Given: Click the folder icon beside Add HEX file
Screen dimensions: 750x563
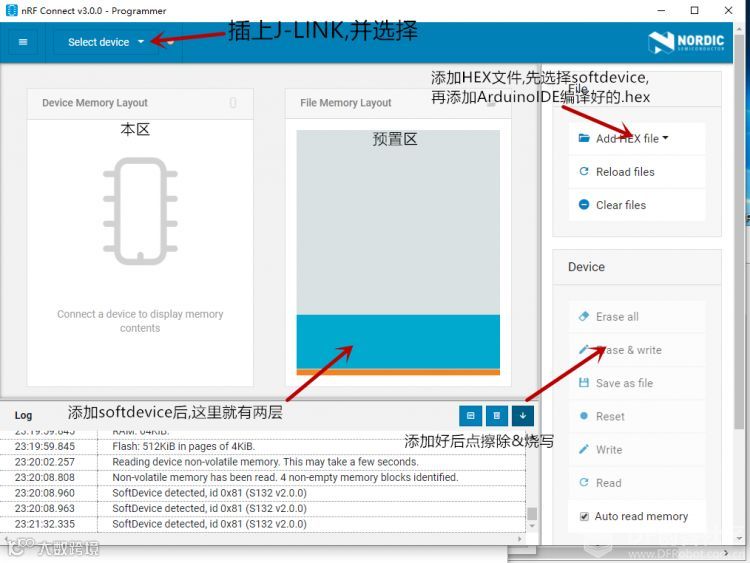Looking at the screenshot, I should [x=584, y=138].
